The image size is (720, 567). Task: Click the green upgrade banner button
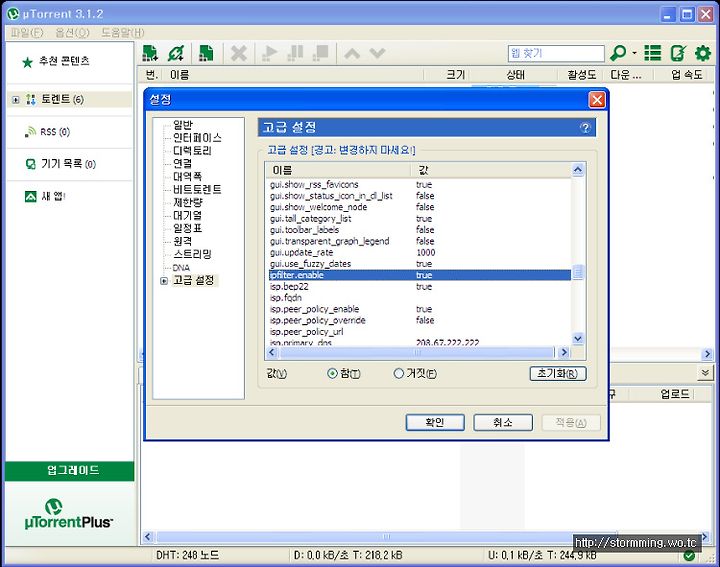[x=70, y=471]
